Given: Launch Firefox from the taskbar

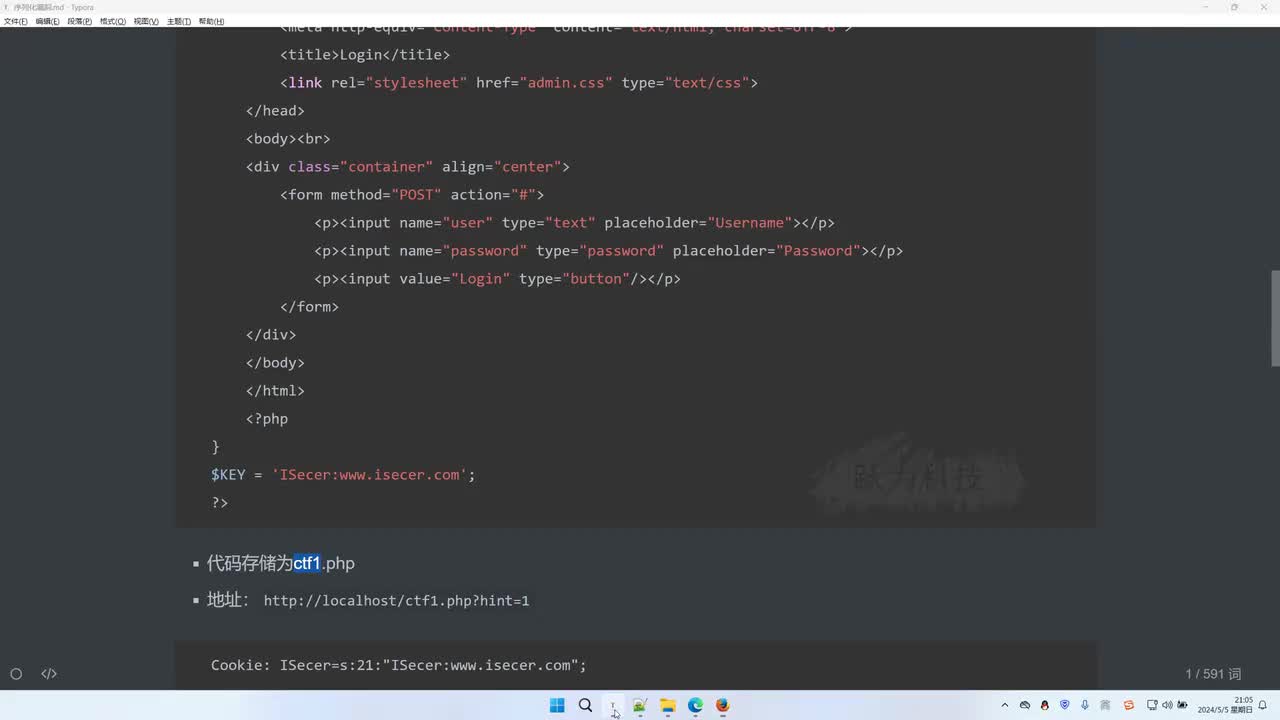Looking at the screenshot, I should pos(722,705).
